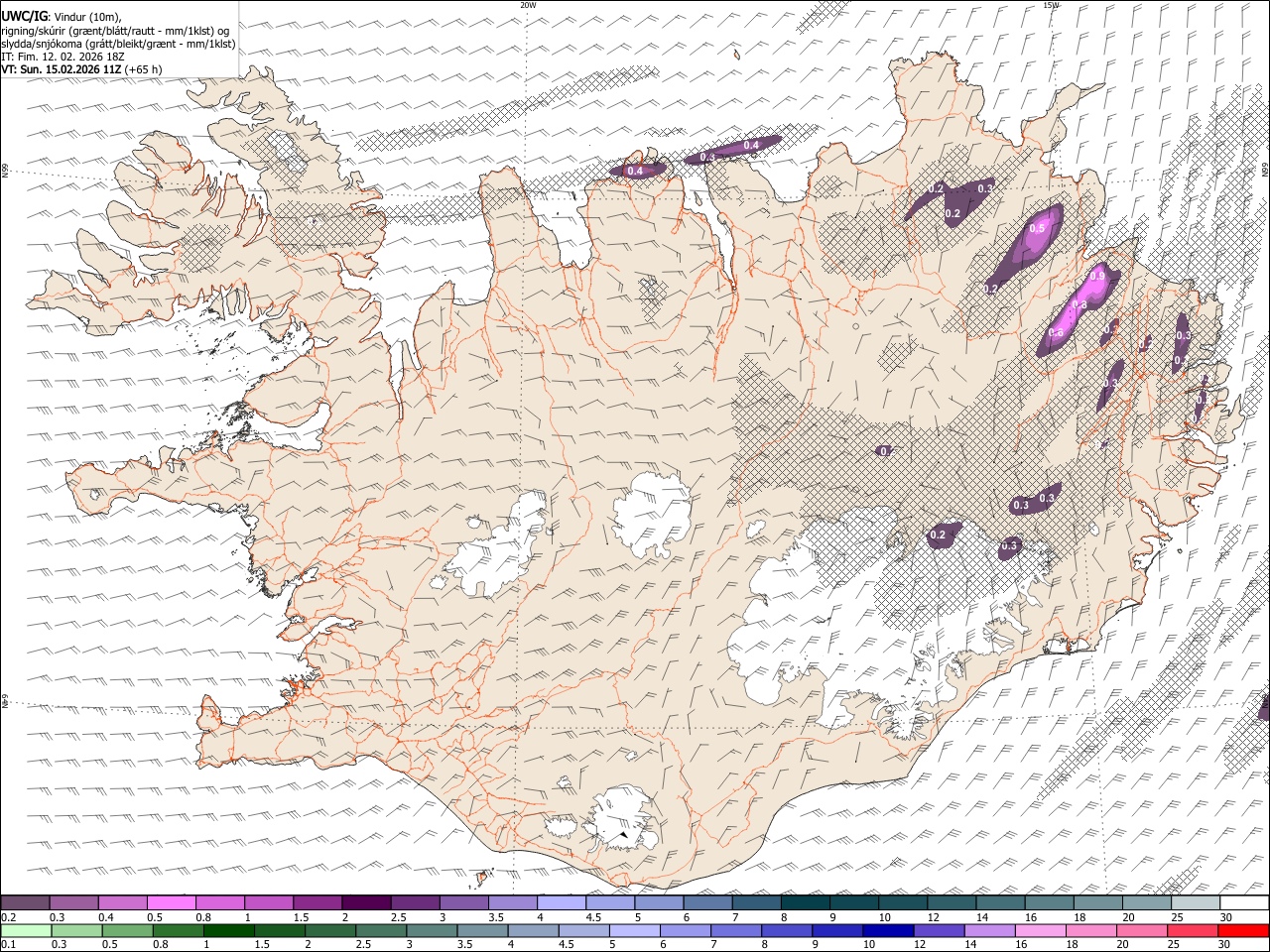The height and width of the screenshot is (952, 1270).
Task: Click the bright pink 0.5 snow legend swatch
Action: click(x=171, y=903)
